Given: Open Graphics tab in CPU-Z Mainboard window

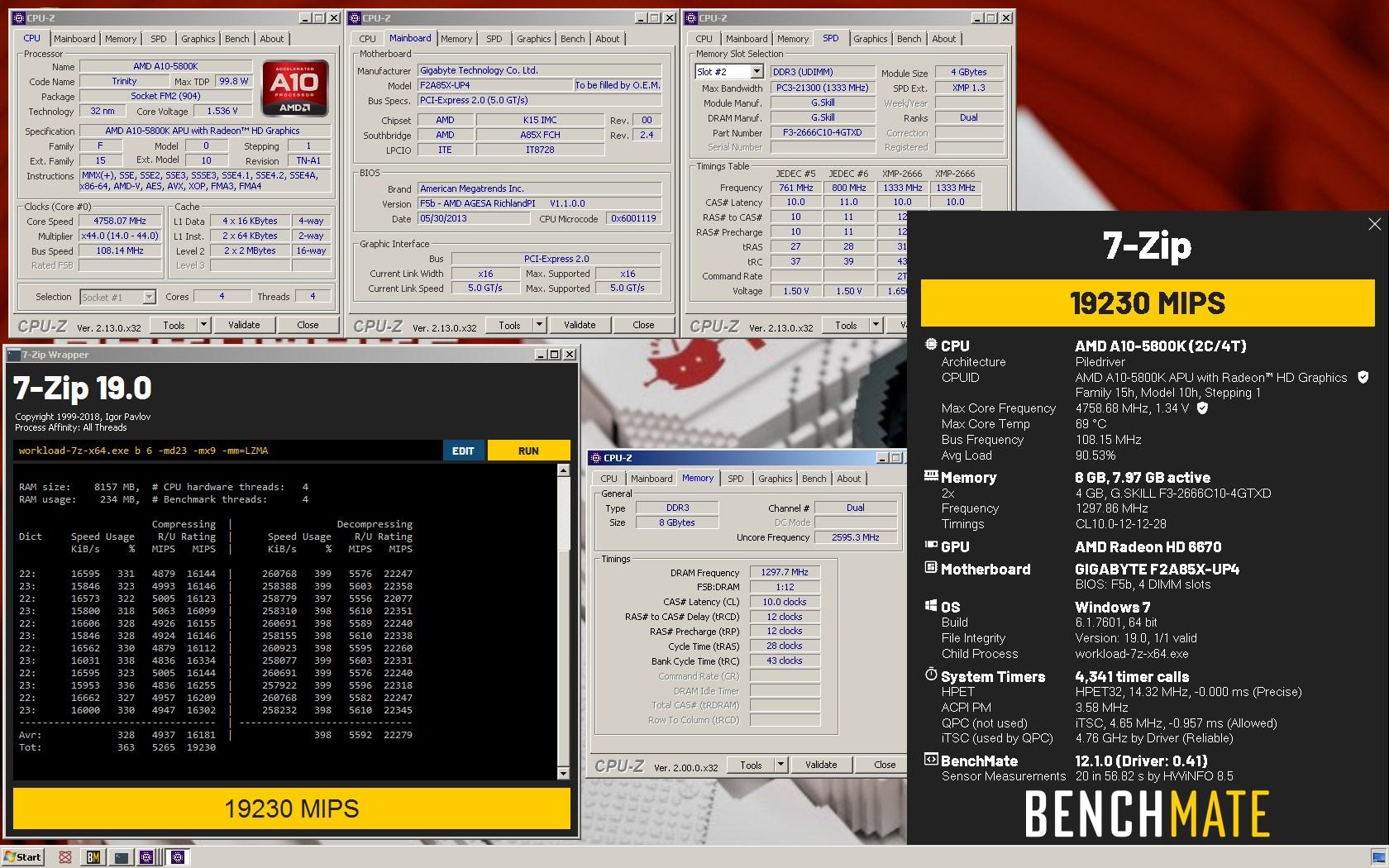Looking at the screenshot, I should 534,39.
